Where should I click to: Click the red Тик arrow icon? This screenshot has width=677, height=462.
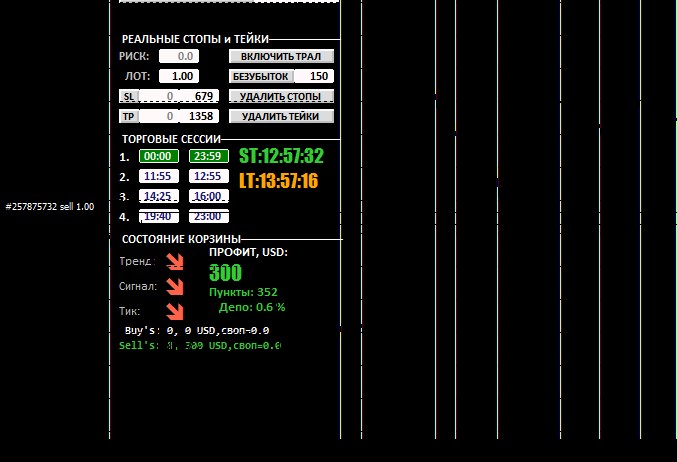point(175,312)
